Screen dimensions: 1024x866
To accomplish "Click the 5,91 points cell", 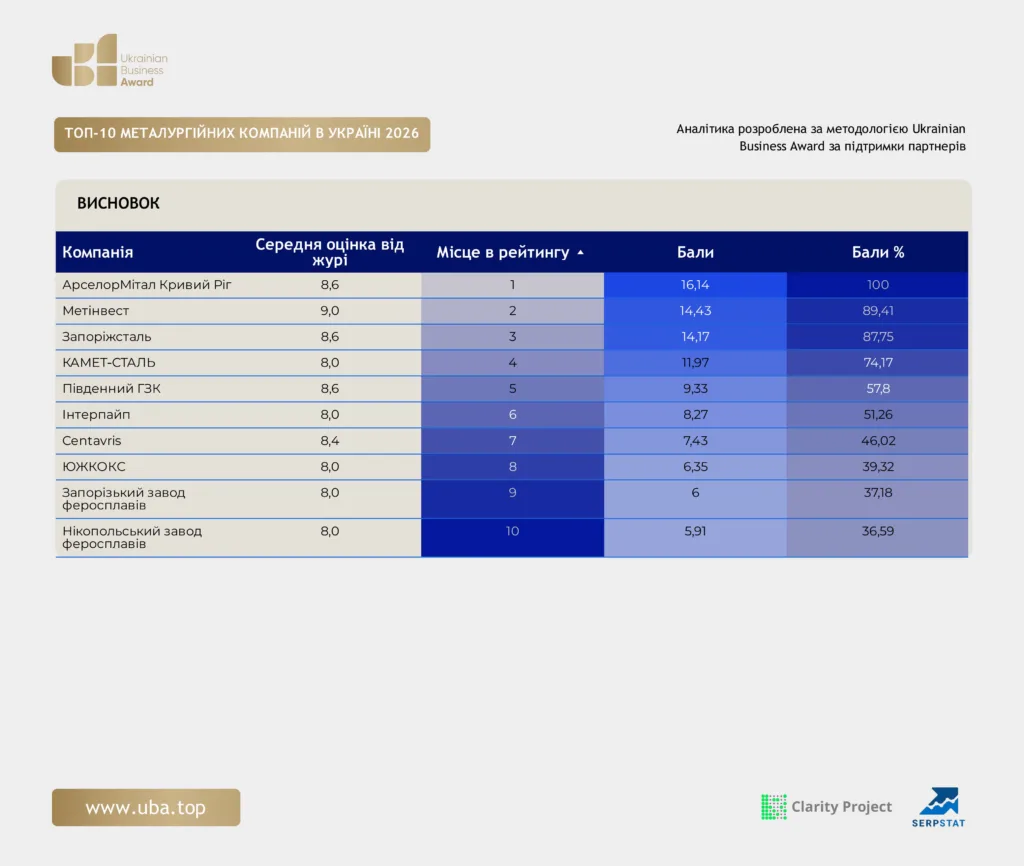I will click(695, 537).
